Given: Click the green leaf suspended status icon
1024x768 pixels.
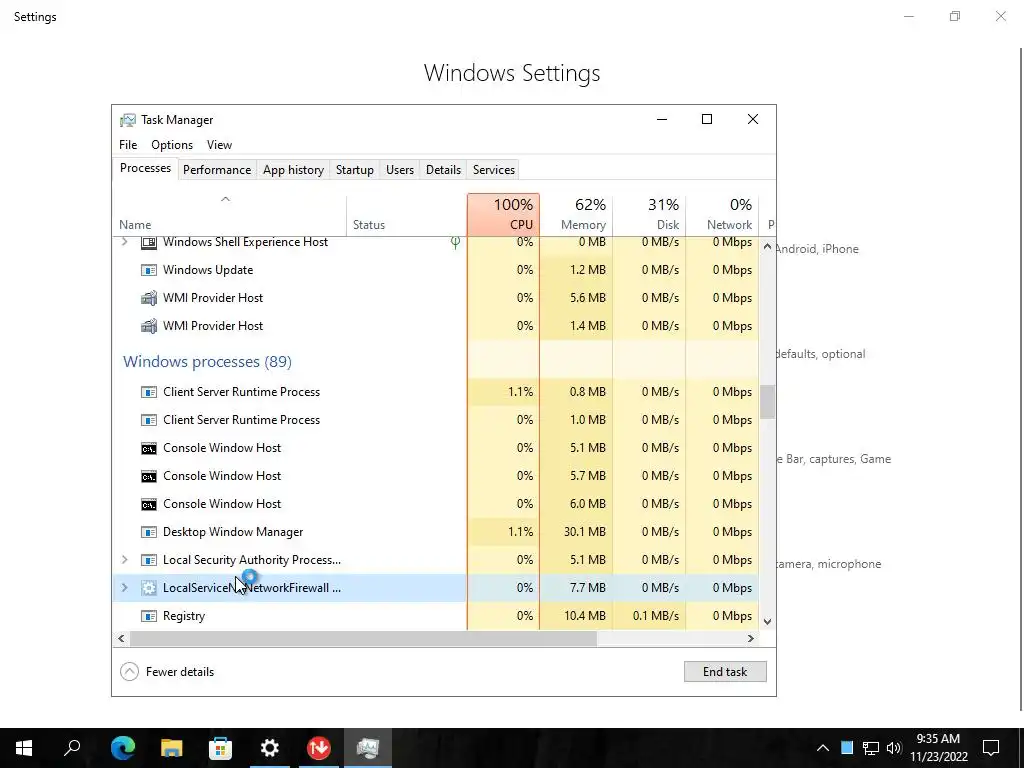Looking at the screenshot, I should [455, 242].
